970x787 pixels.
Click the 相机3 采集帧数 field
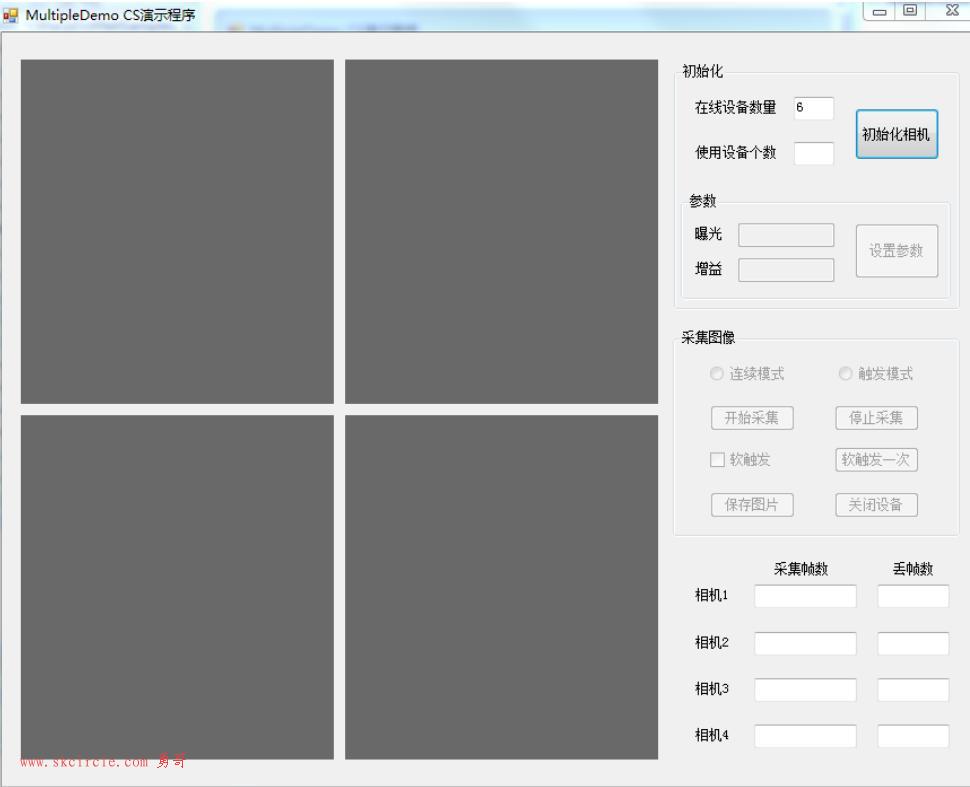click(805, 690)
